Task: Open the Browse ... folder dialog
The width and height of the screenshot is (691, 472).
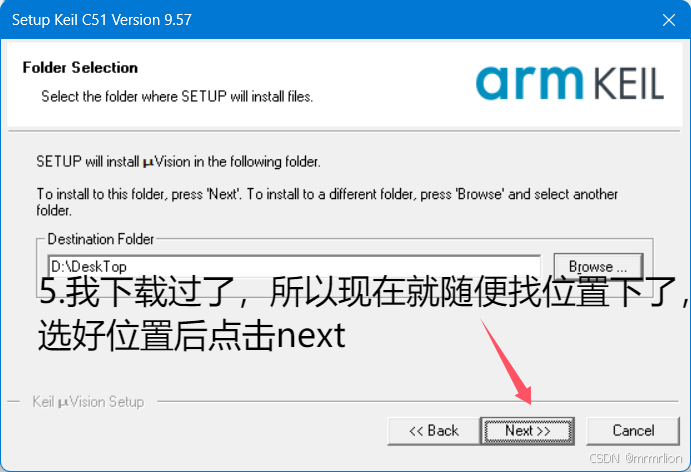Action: [x=598, y=266]
